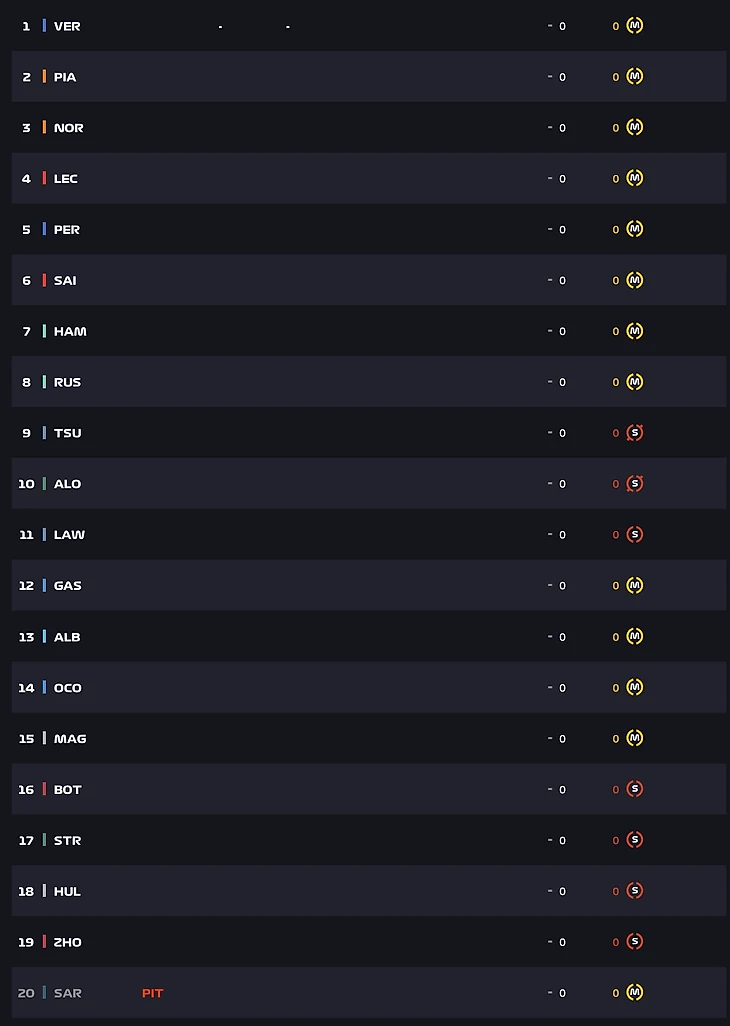Select the HUL driver name

point(67,891)
